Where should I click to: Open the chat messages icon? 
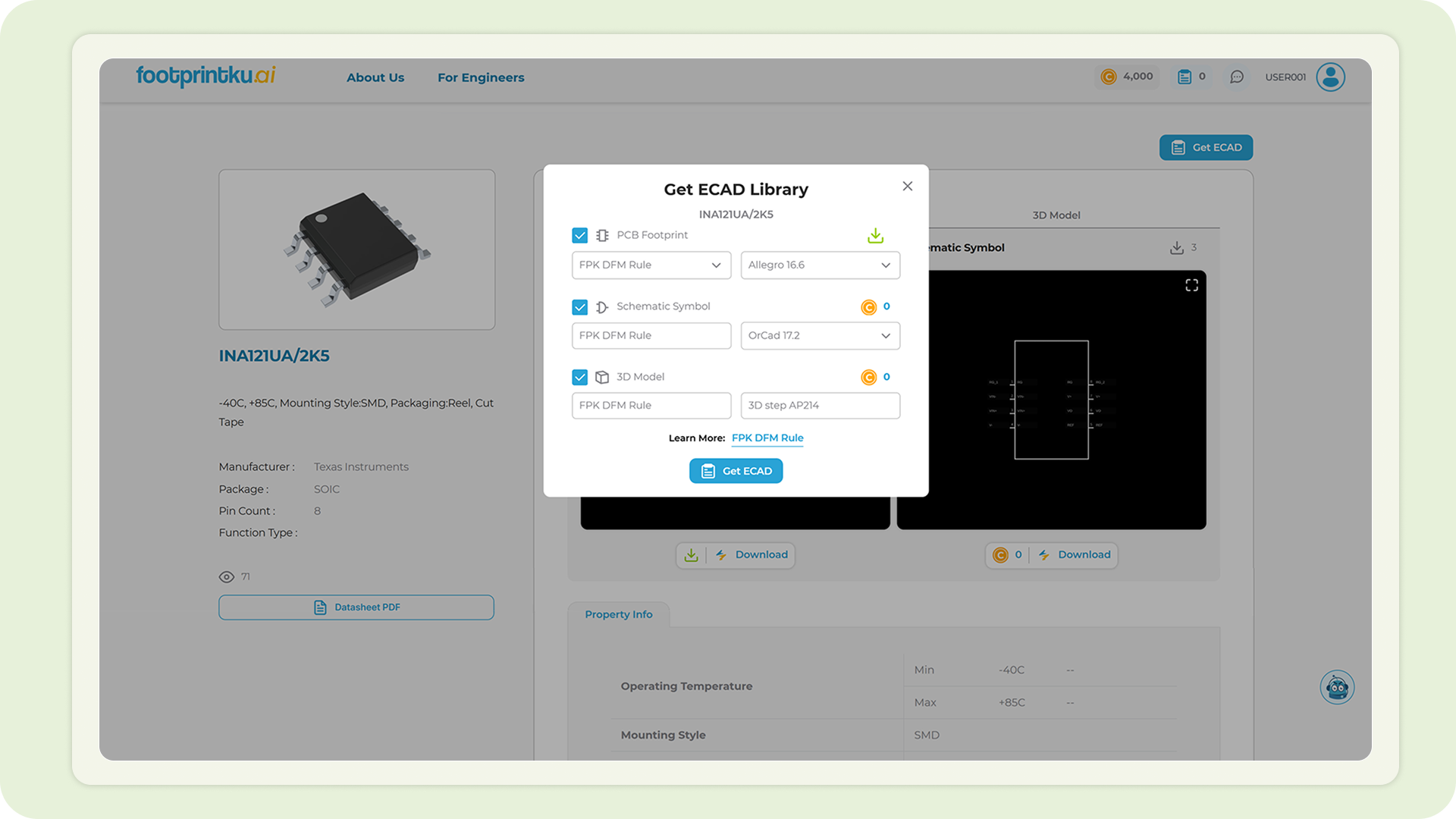pos(1237,77)
